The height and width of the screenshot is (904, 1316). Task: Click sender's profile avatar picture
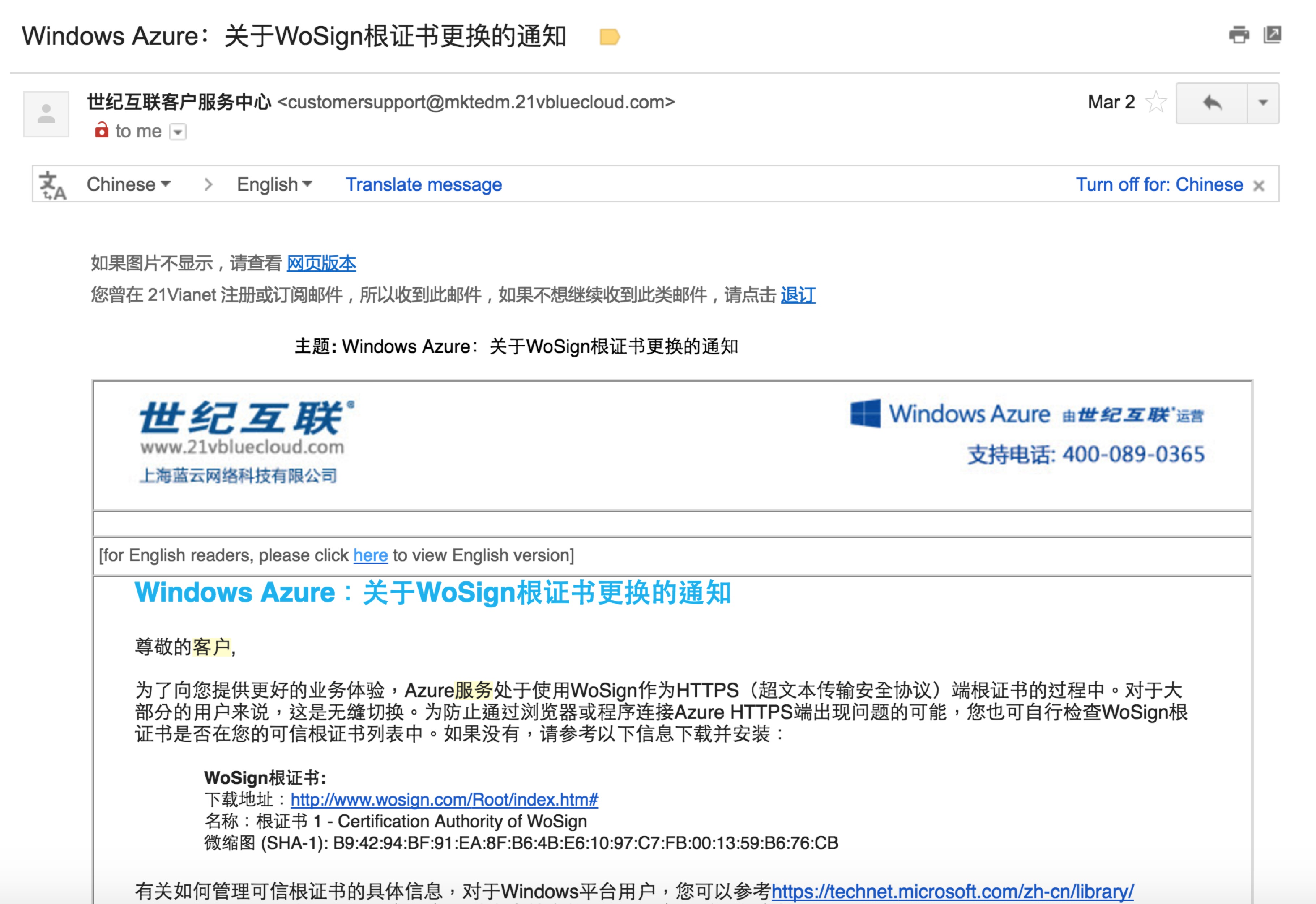coord(46,114)
